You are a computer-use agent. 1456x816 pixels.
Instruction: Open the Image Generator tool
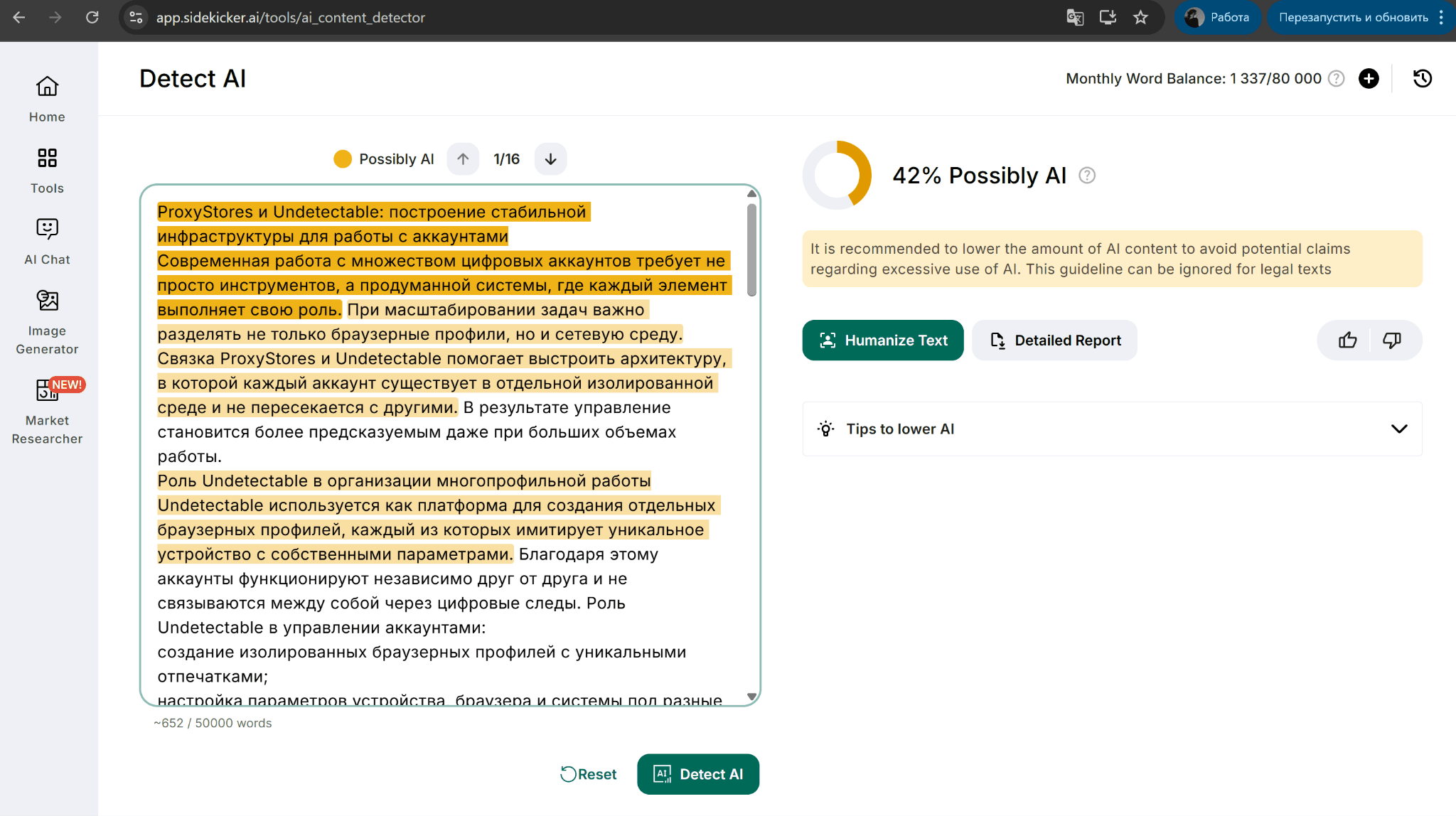(47, 301)
